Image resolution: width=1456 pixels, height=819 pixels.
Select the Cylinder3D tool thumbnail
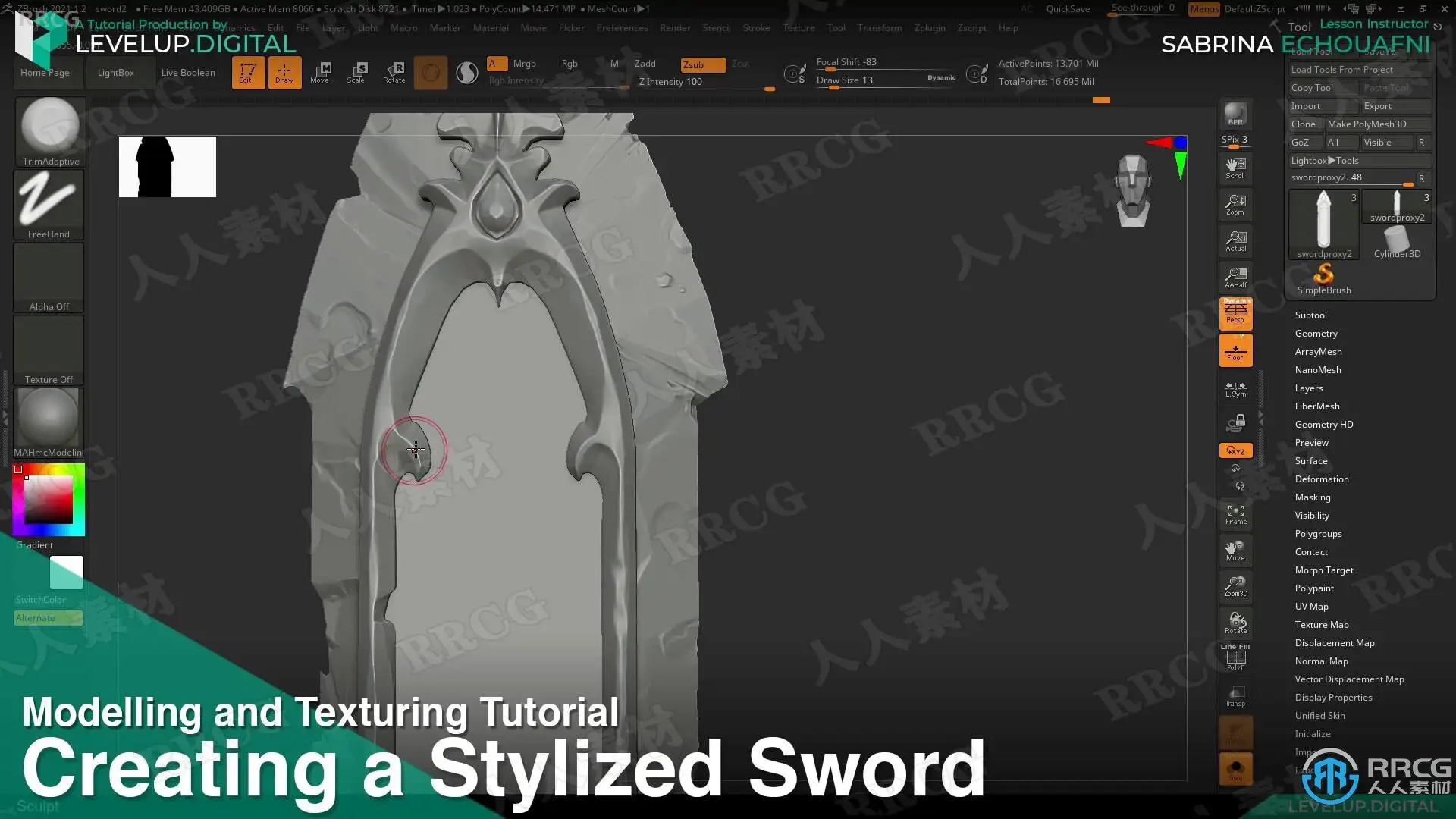[x=1397, y=241]
